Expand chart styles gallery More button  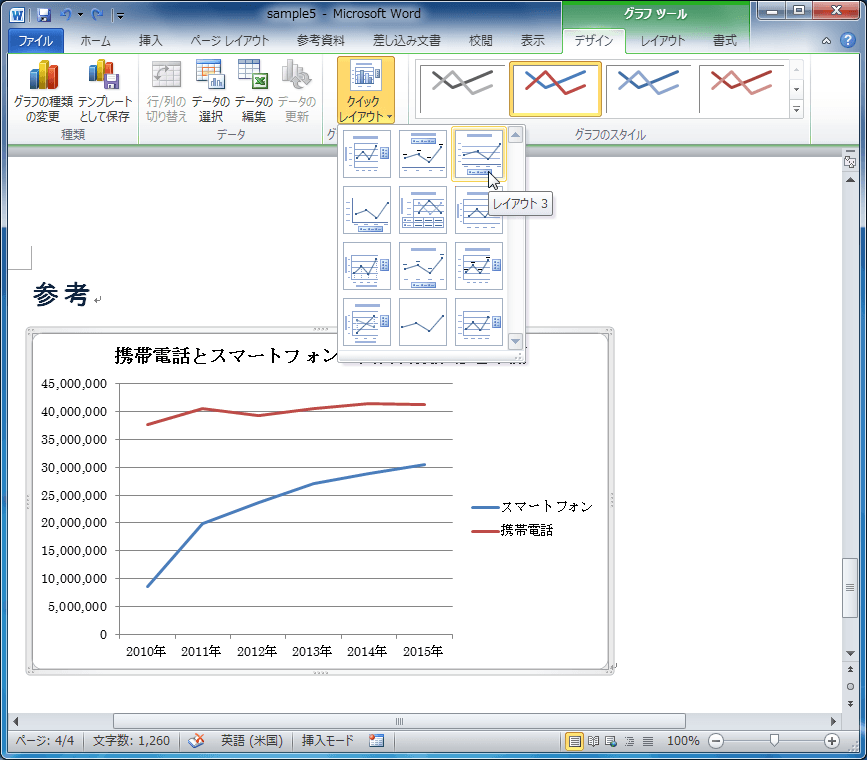pyautogui.click(x=796, y=109)
